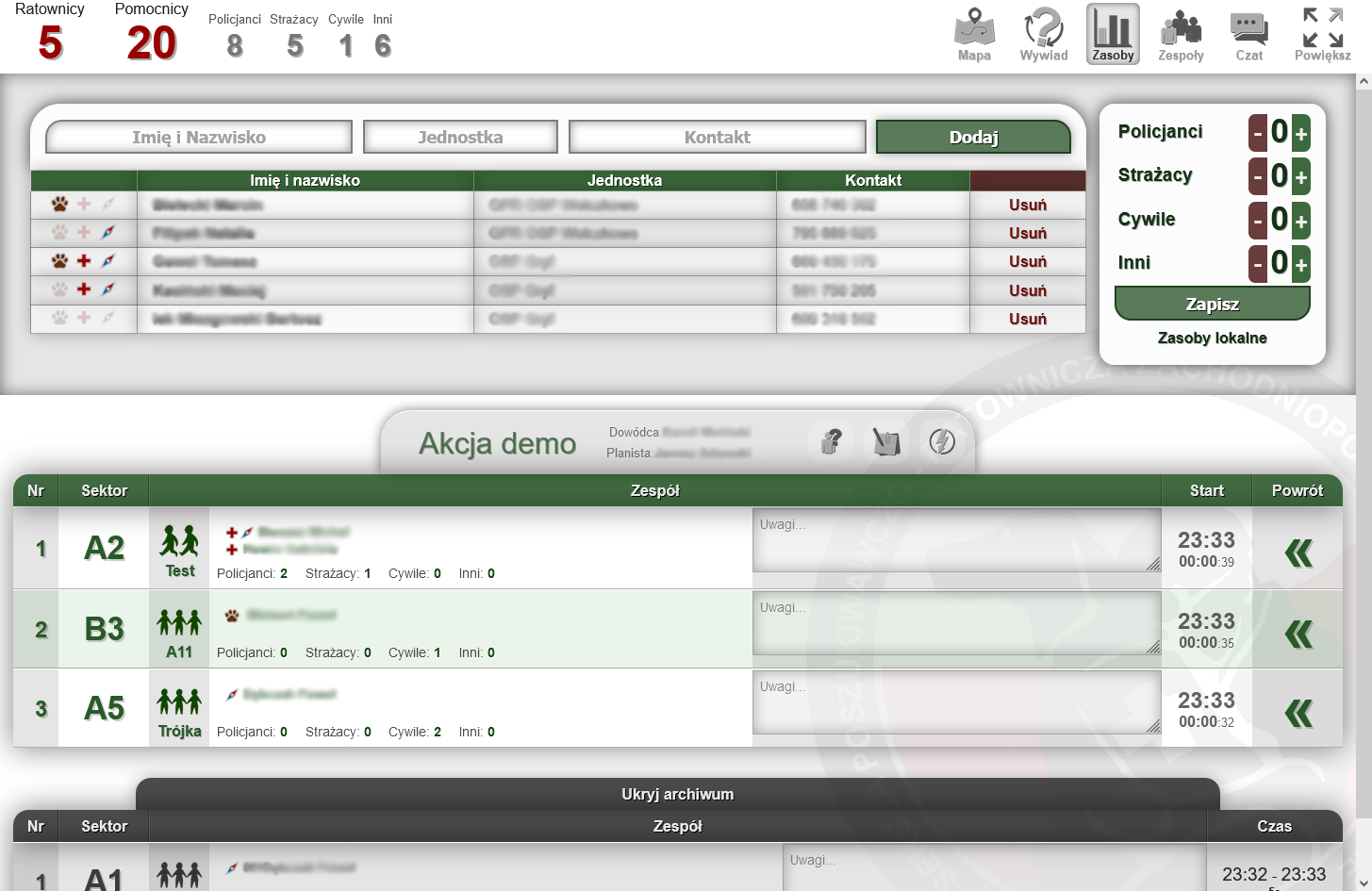Click Usuń in the fifth resource row

click(x=1028, y=319)
